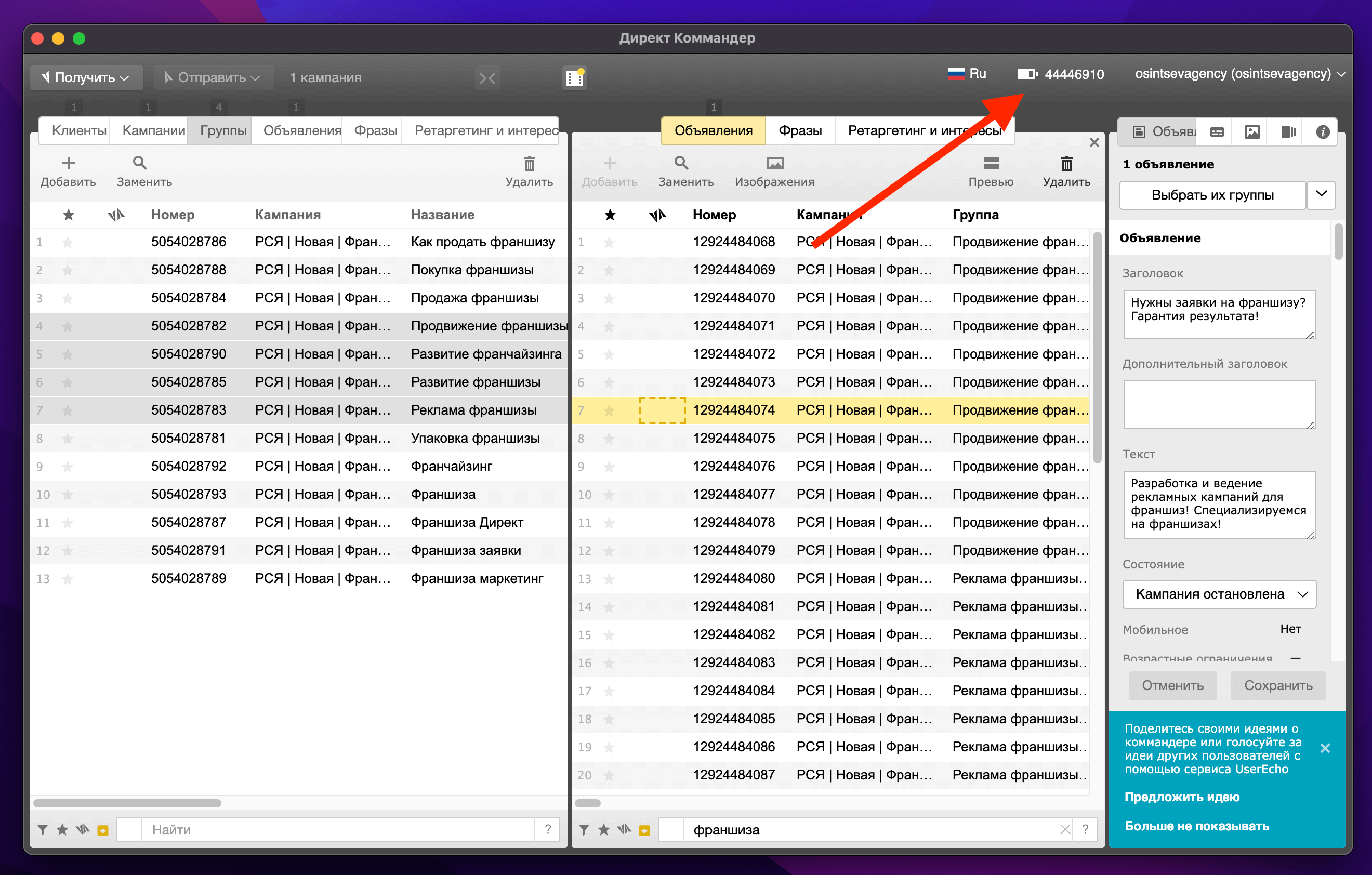Click horizontal scrollbar under groups list

(127, 803)
